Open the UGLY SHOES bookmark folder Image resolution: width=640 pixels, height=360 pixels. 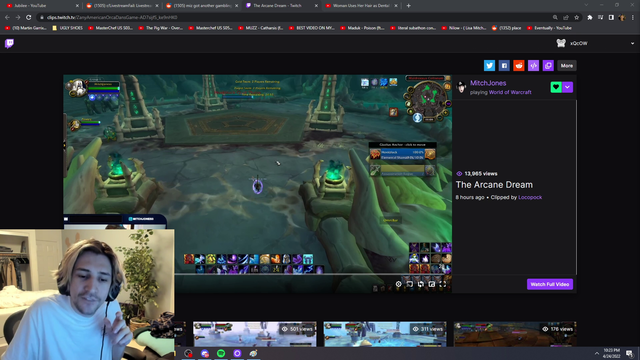(x=68, y=28)
